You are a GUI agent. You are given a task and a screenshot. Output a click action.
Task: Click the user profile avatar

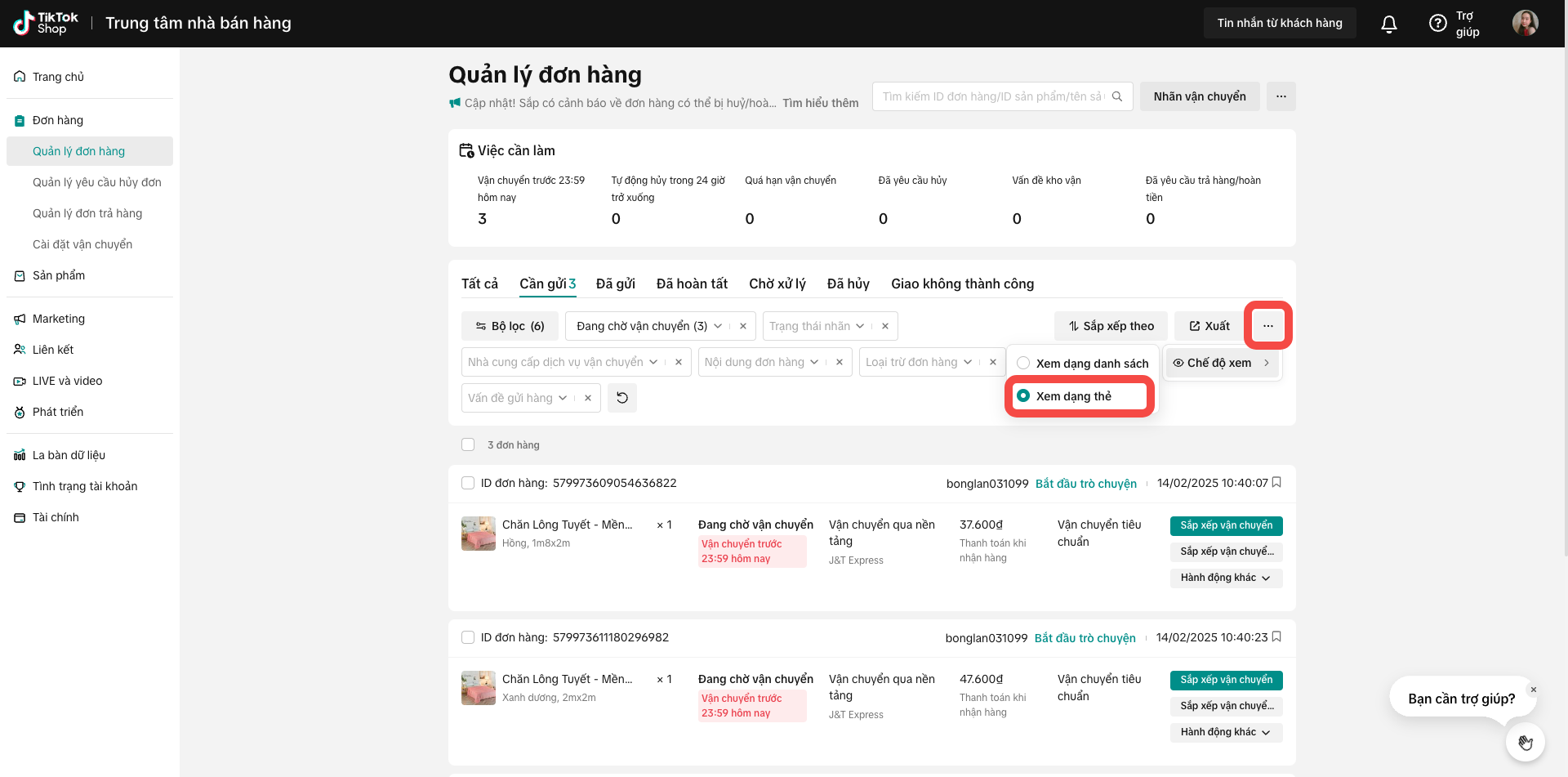[1525, 23]
